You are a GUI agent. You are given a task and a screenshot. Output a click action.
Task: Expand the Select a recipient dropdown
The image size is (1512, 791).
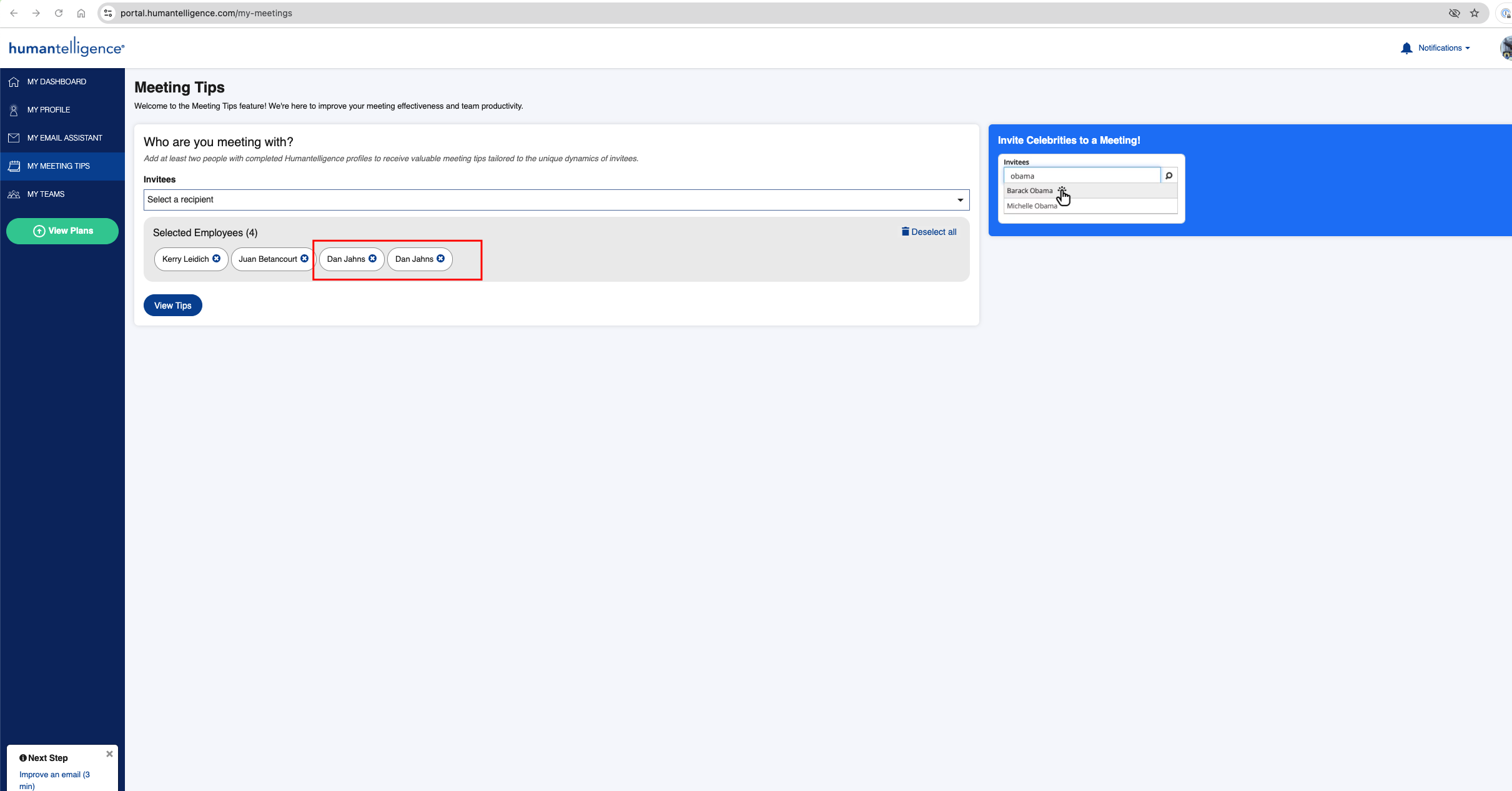pyautogui.click(x=556, y=199)
